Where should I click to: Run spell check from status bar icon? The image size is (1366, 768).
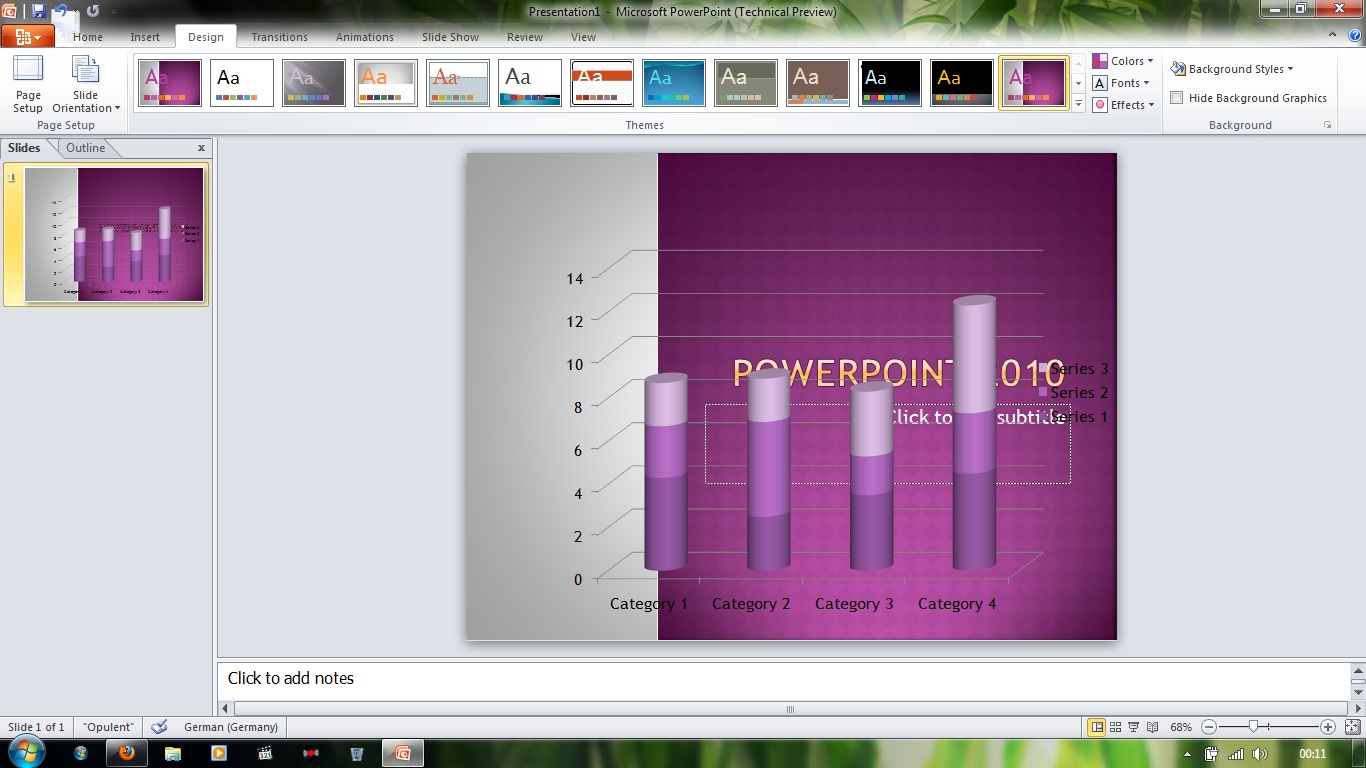[159, 727]
